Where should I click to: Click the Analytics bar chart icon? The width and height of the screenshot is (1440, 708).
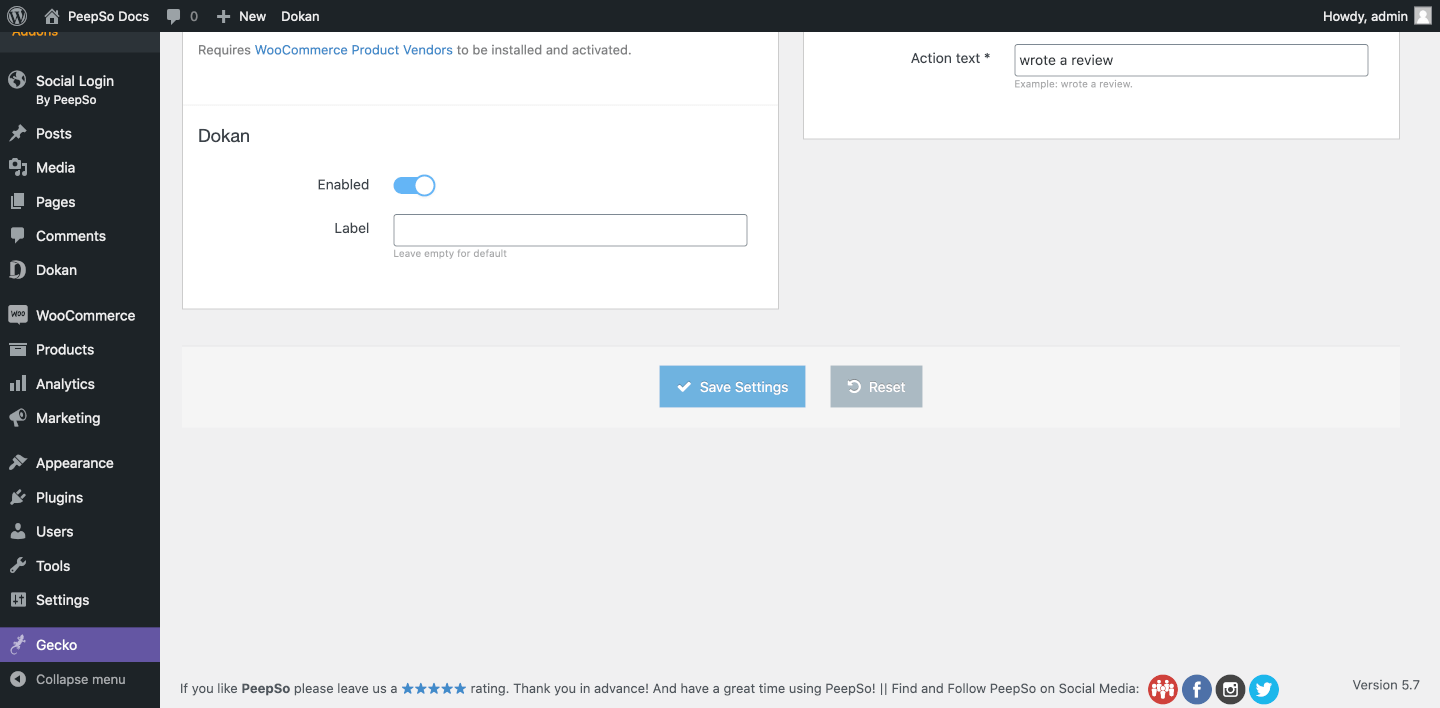click(17, 383)
